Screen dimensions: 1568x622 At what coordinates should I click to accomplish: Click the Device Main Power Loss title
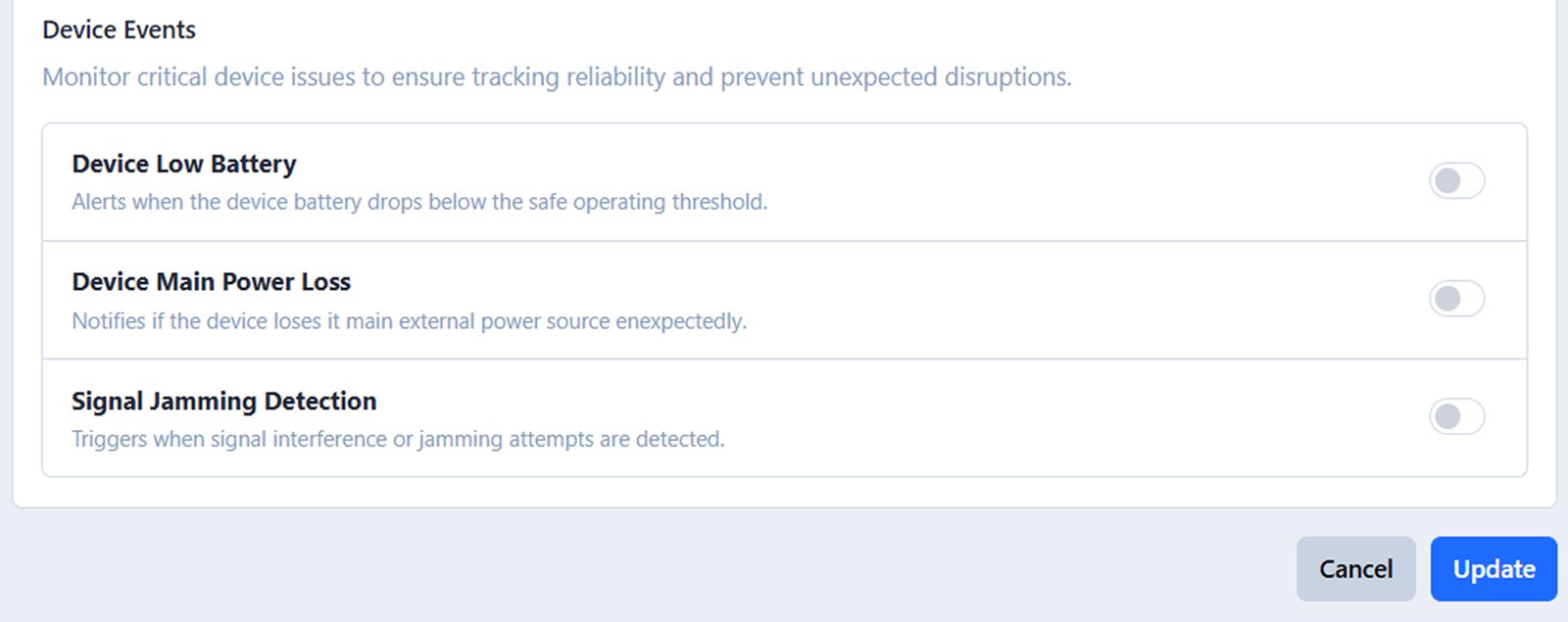(212, 282)
